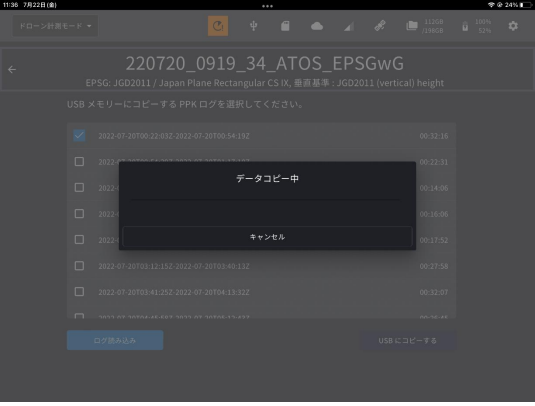The image size is (535, 406).
Task: Check the 00:27:58 log checkbox
Action: [x=79, y=265]
